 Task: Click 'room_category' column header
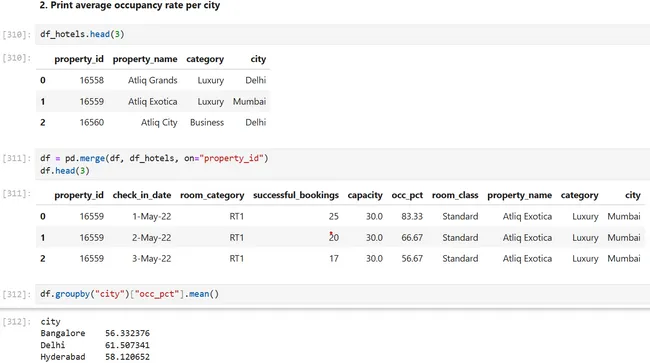[x=212, y=195]
